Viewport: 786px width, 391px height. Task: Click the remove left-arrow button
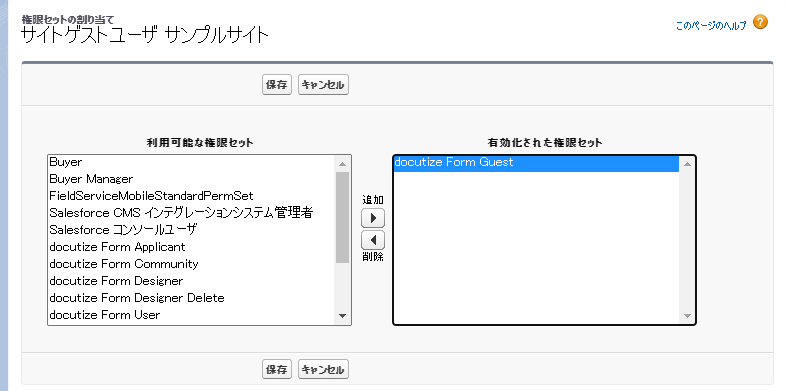373,240
